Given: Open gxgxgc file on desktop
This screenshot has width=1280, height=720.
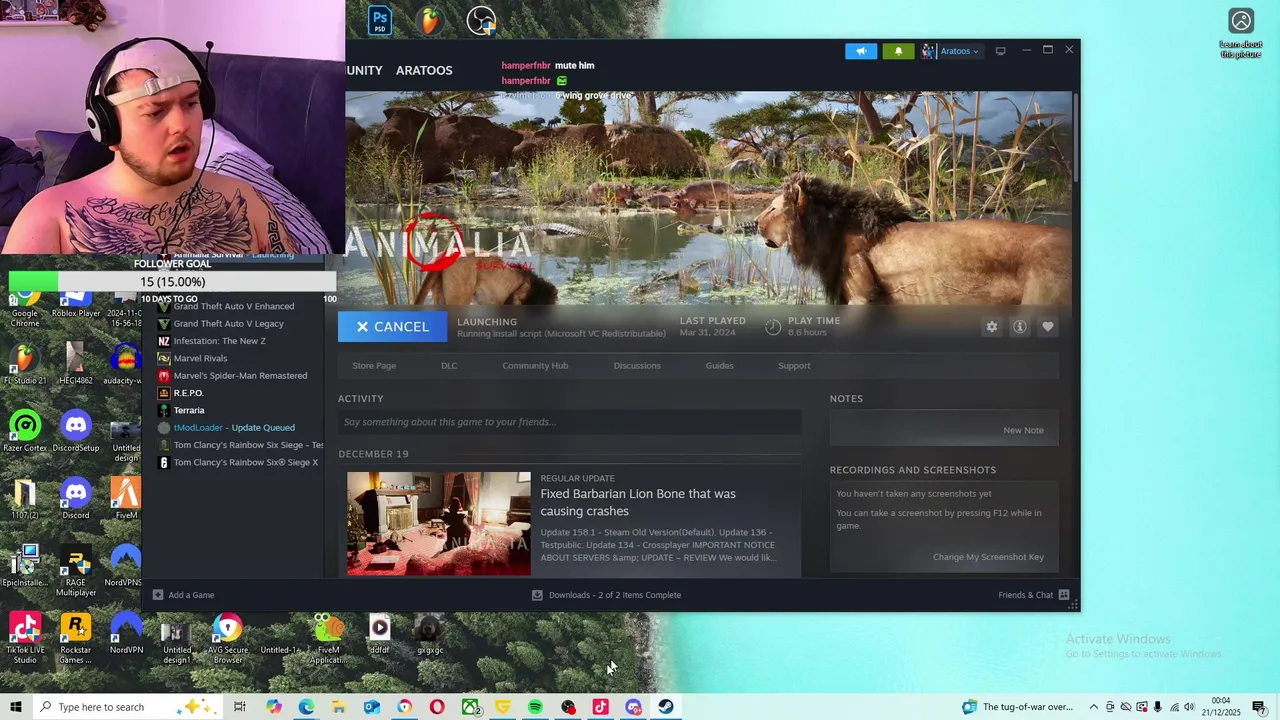Looking at the screenshot, I should [430, 633].
